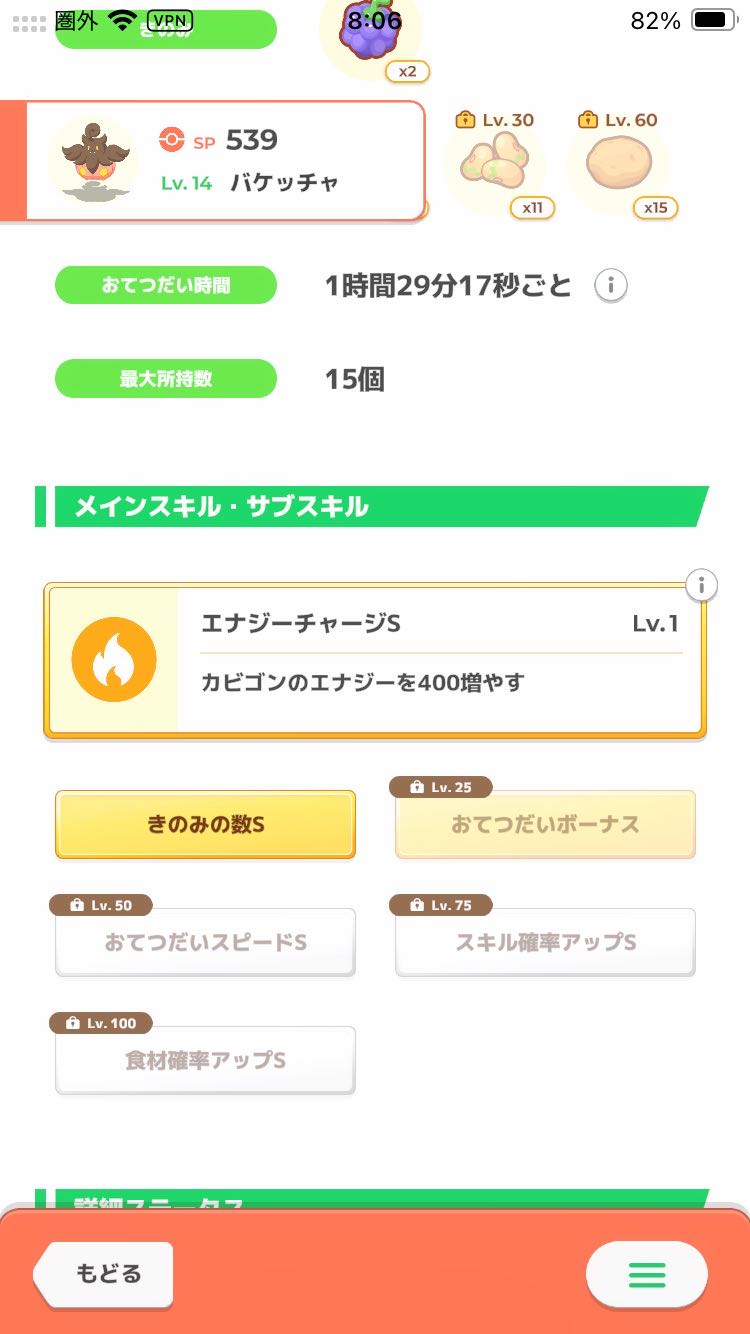
Task: Tap the grape berry icon at top
Action: (x=369, y=32)
